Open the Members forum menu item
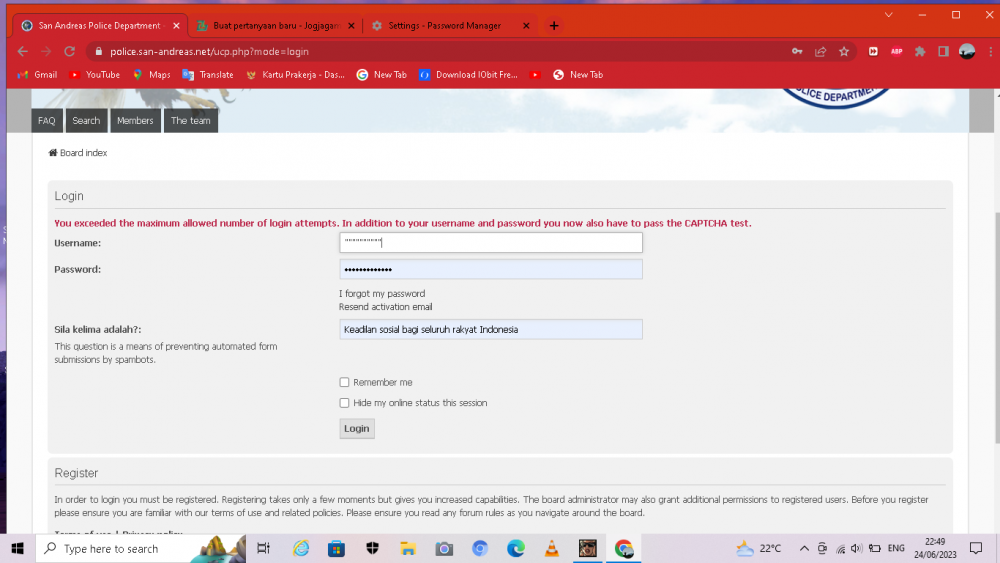This screenshot has width=1000, height=563. click(135, 121)
